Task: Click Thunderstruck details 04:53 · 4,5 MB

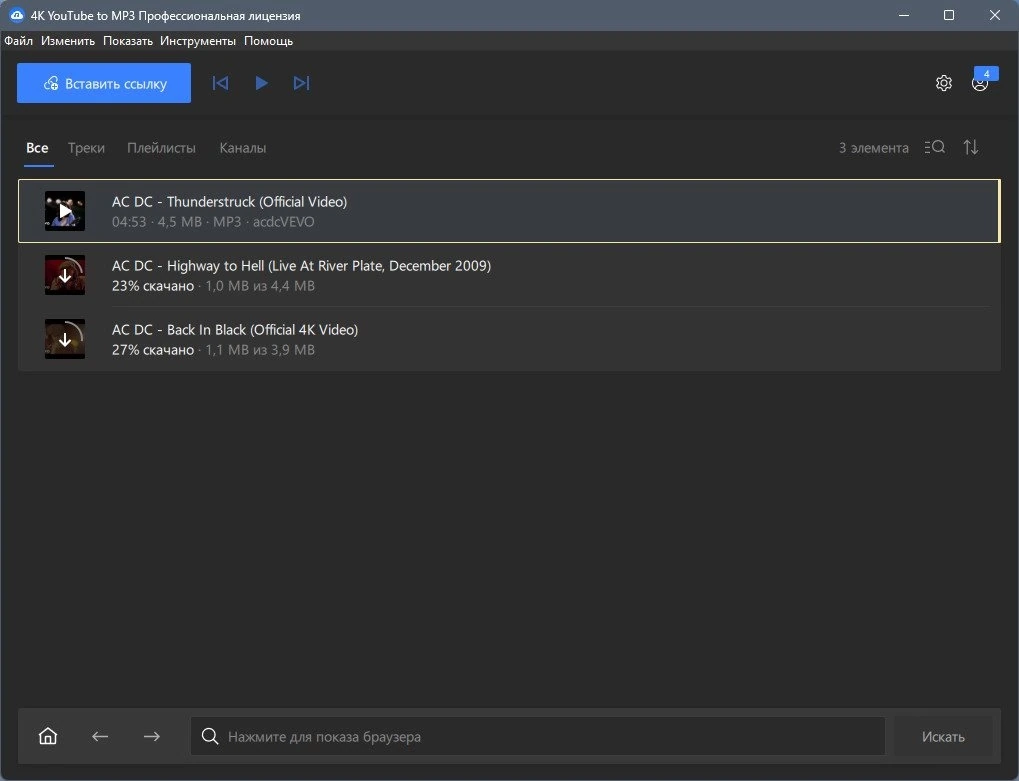Action: tap(157, 222)
